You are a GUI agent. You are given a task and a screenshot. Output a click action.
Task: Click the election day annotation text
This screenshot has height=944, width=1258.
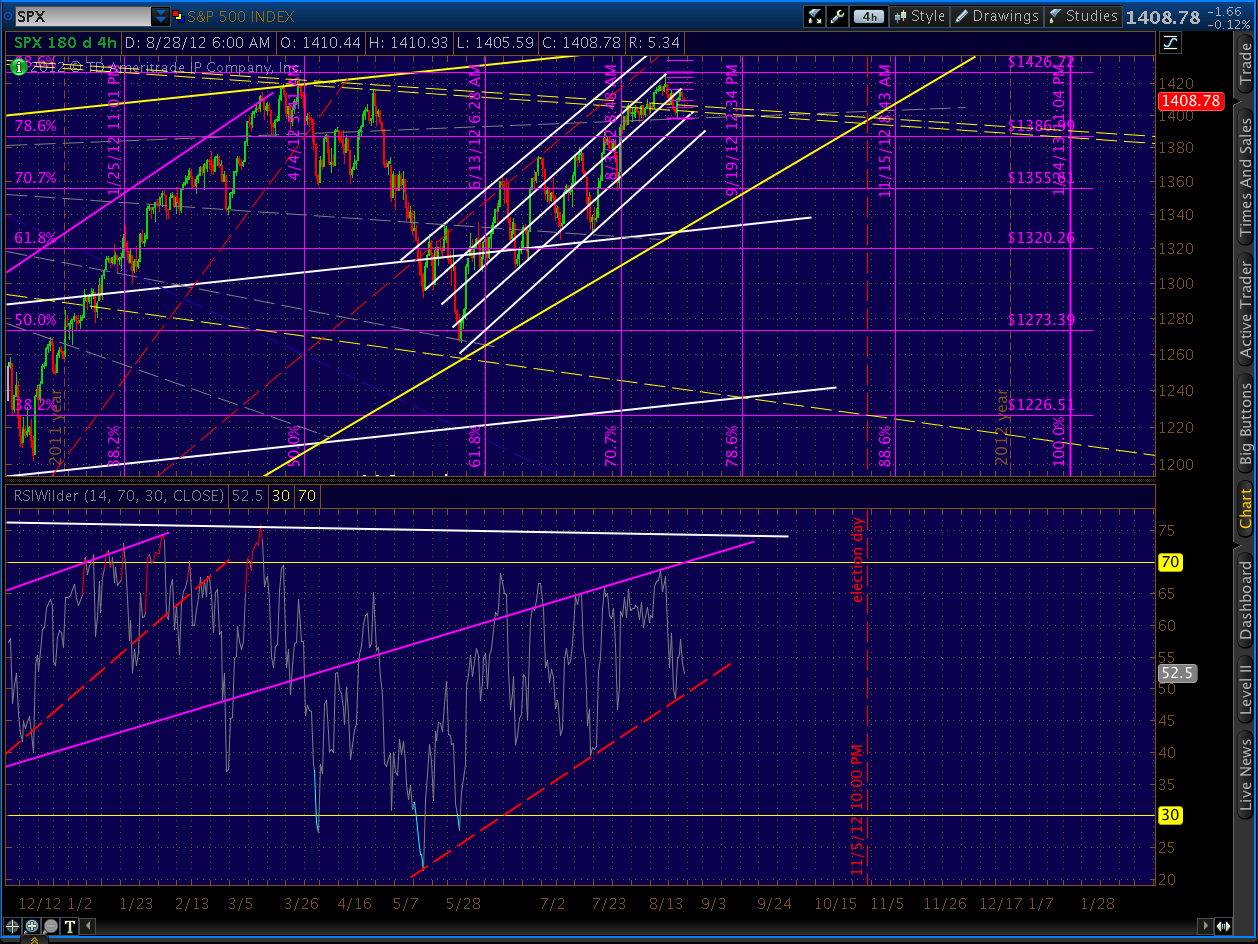coord(857,559)
